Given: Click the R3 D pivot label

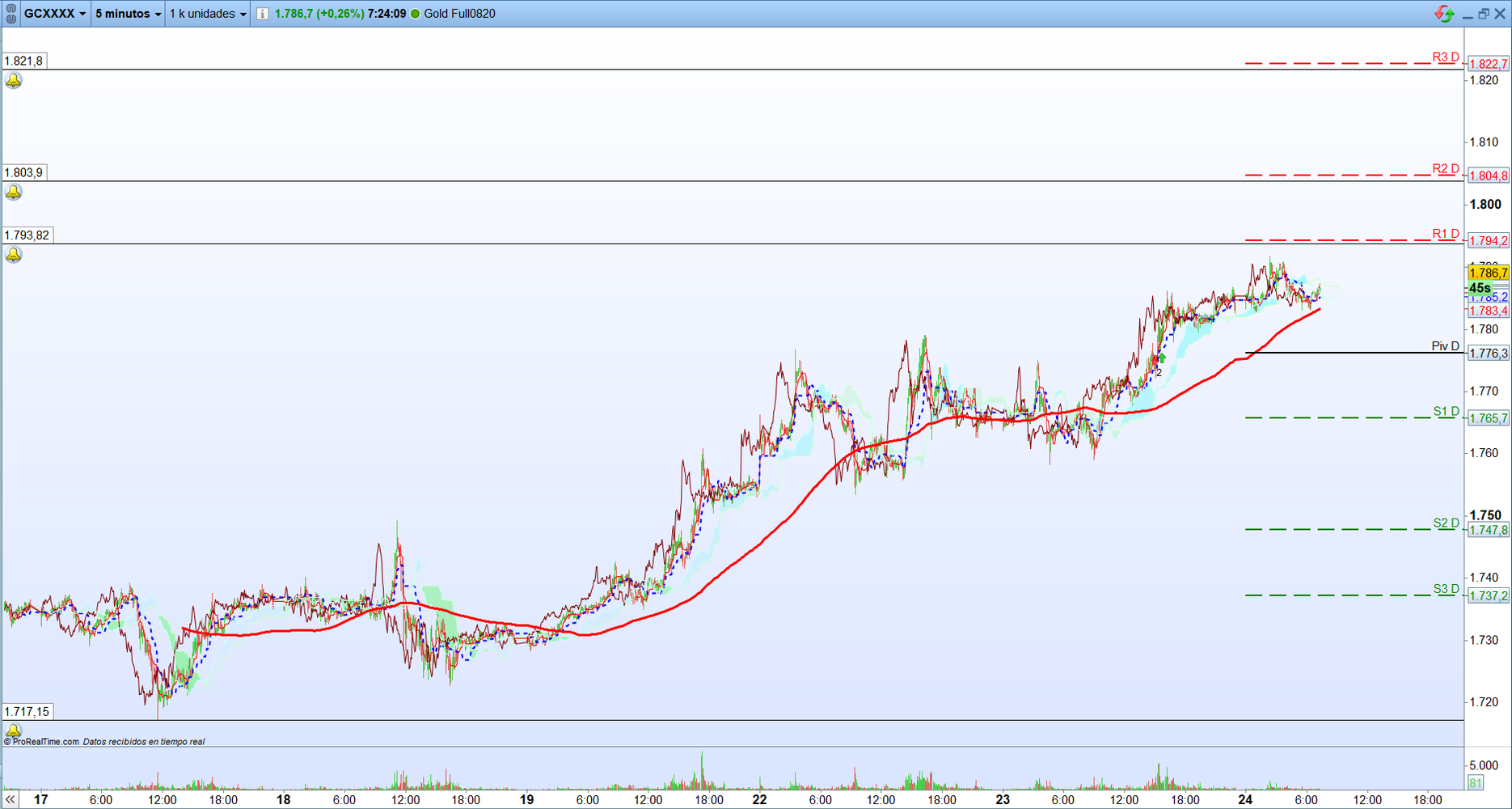Looking at the screenshot, I should 1446,57.
